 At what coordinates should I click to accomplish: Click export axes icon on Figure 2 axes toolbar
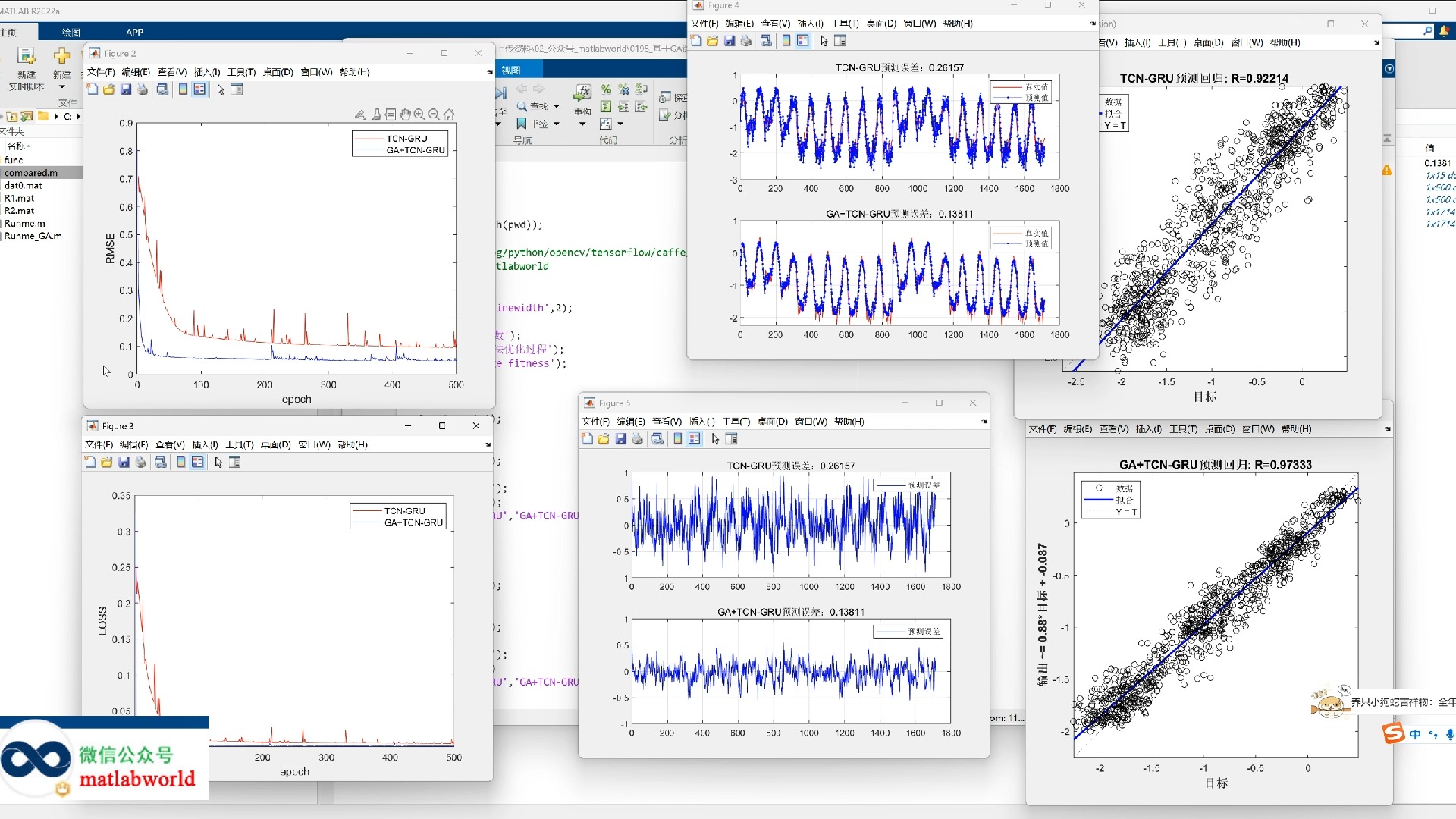coord(360,115)
